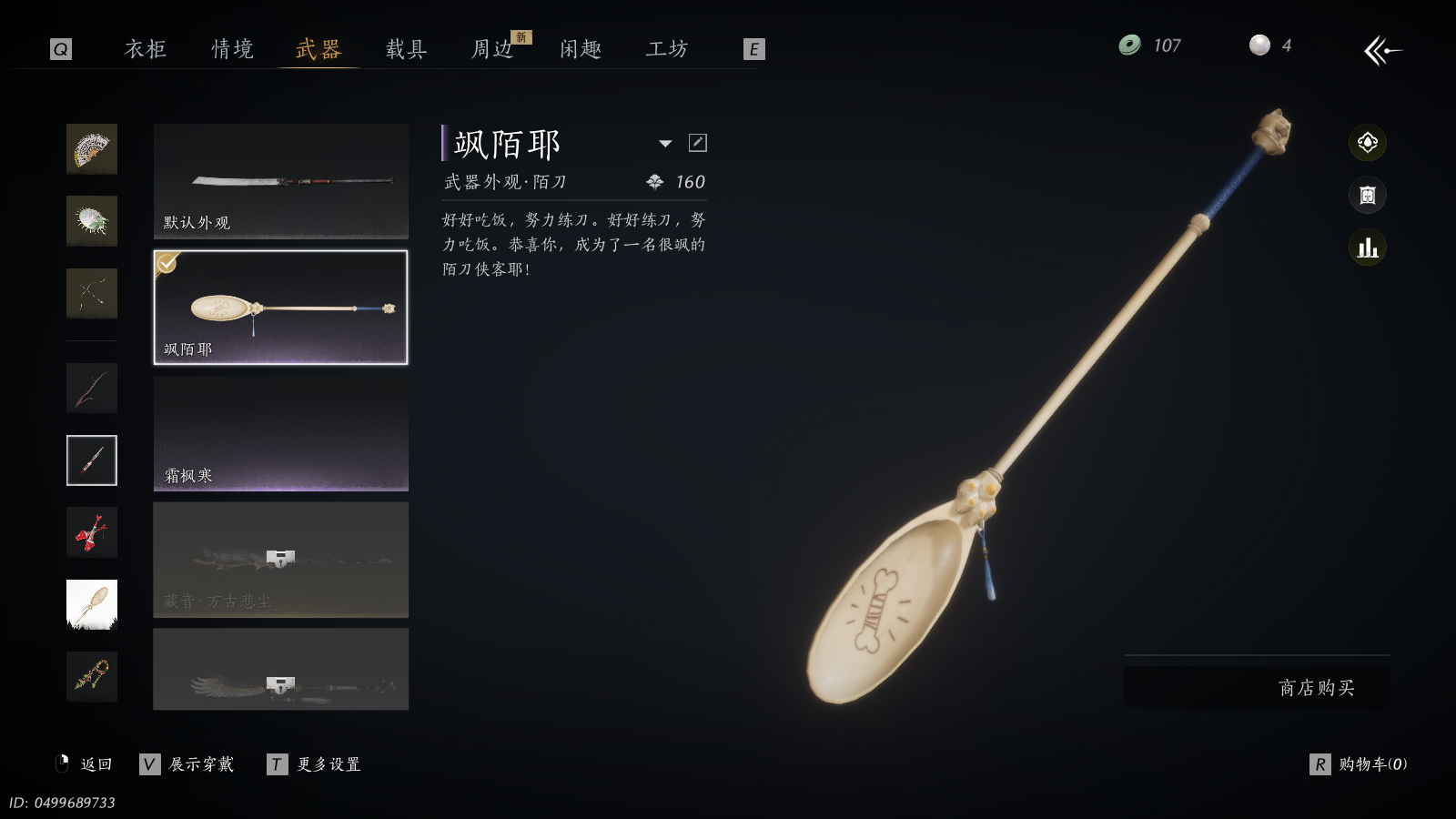Select the golden rope-dart category icon
This screenshot has width=1456, height=819.
pos(92,676)
